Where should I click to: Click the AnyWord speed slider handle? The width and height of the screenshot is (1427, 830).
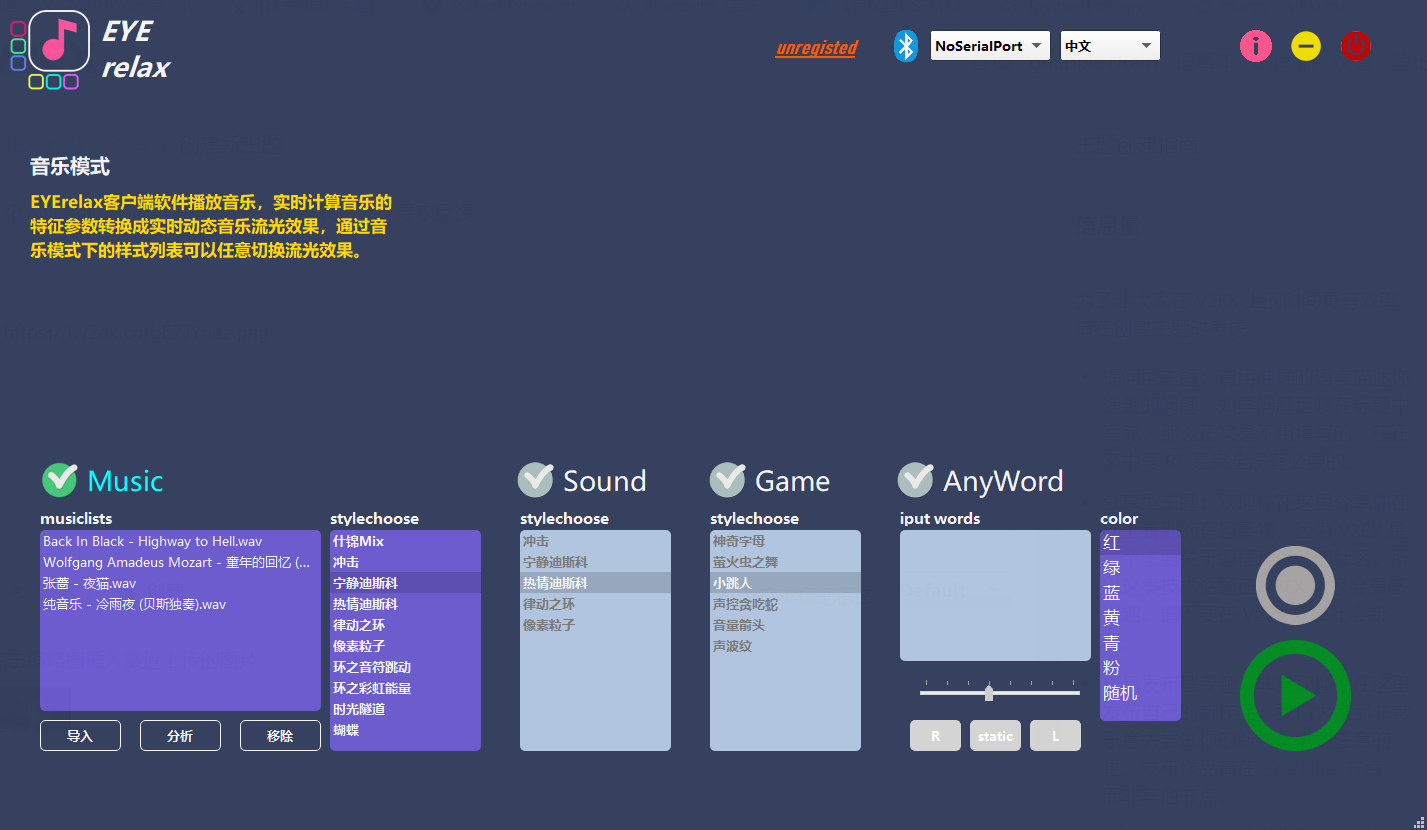[989, 692]
